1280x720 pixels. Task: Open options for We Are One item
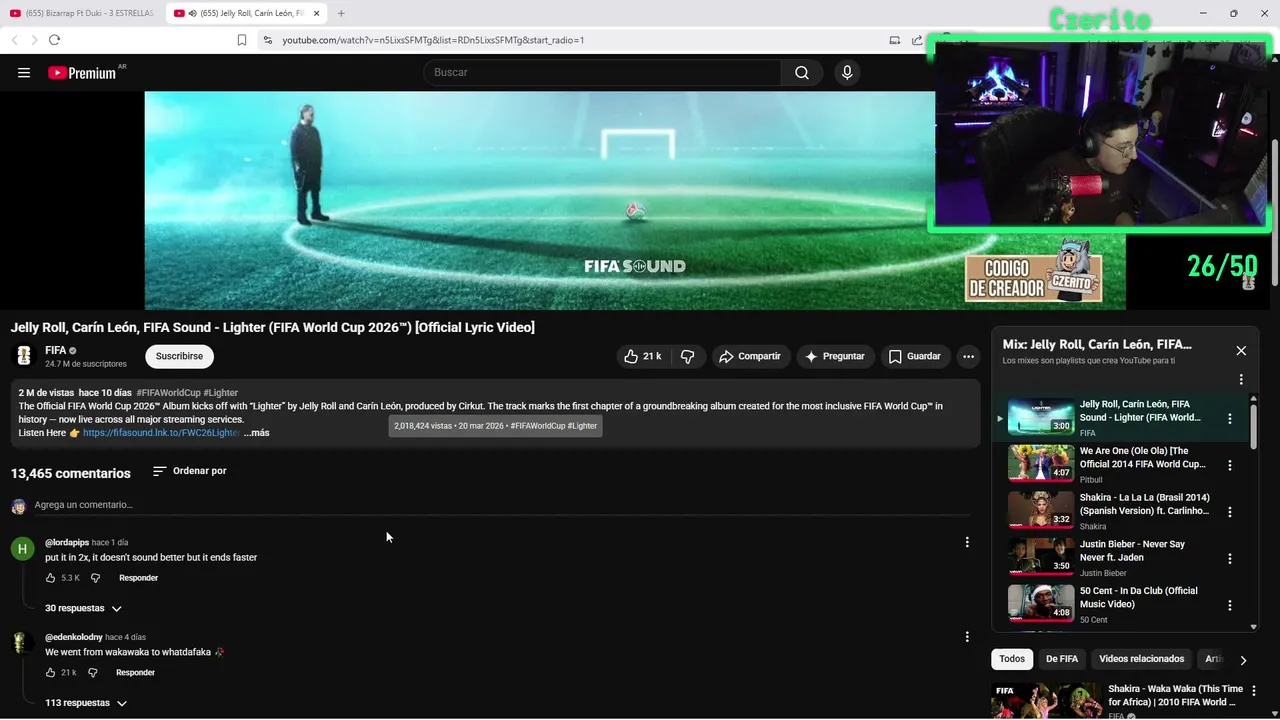pos(1230,465)
